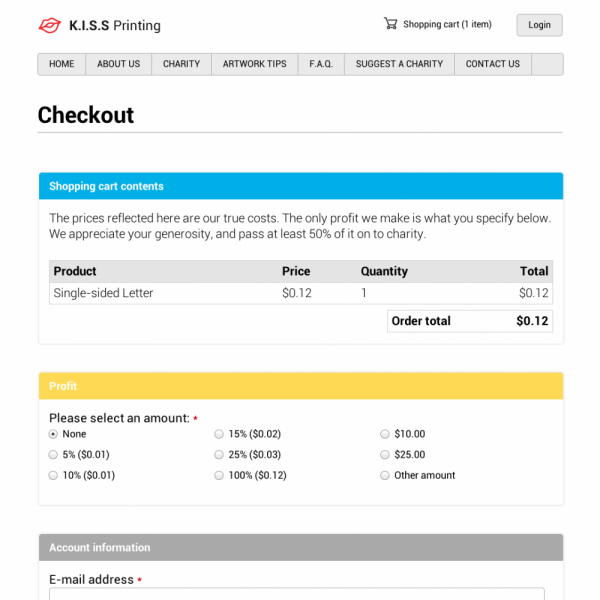Navigate to the Charity menu item
This screenshot has width=600, height=600.
coord(181,64)
